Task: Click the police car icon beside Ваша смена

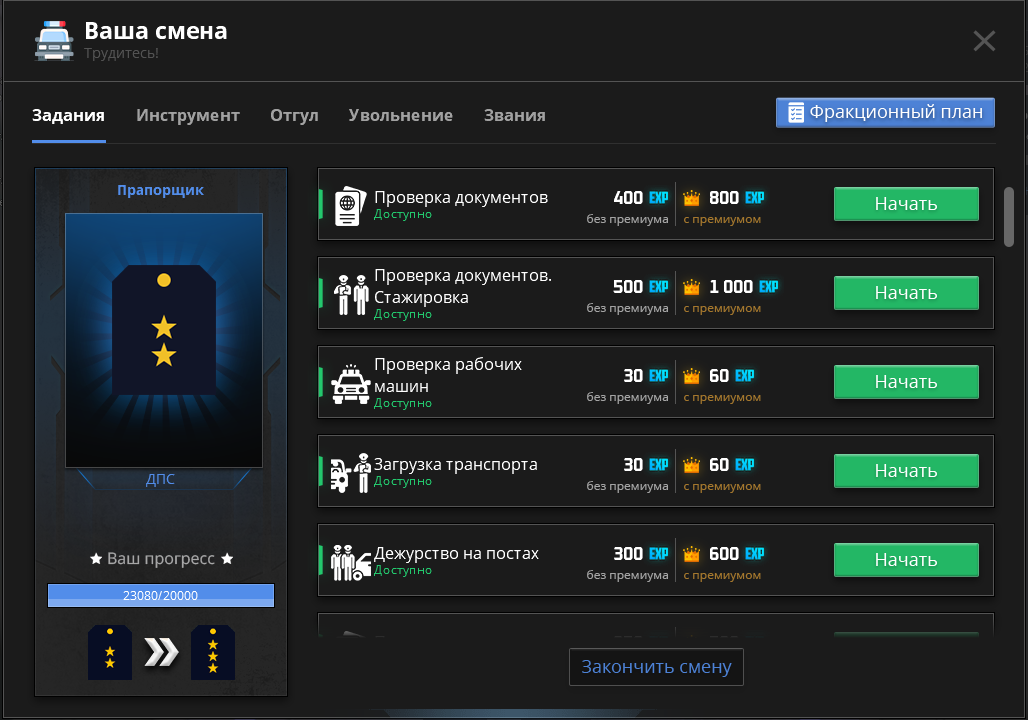Action: [53, 41]
